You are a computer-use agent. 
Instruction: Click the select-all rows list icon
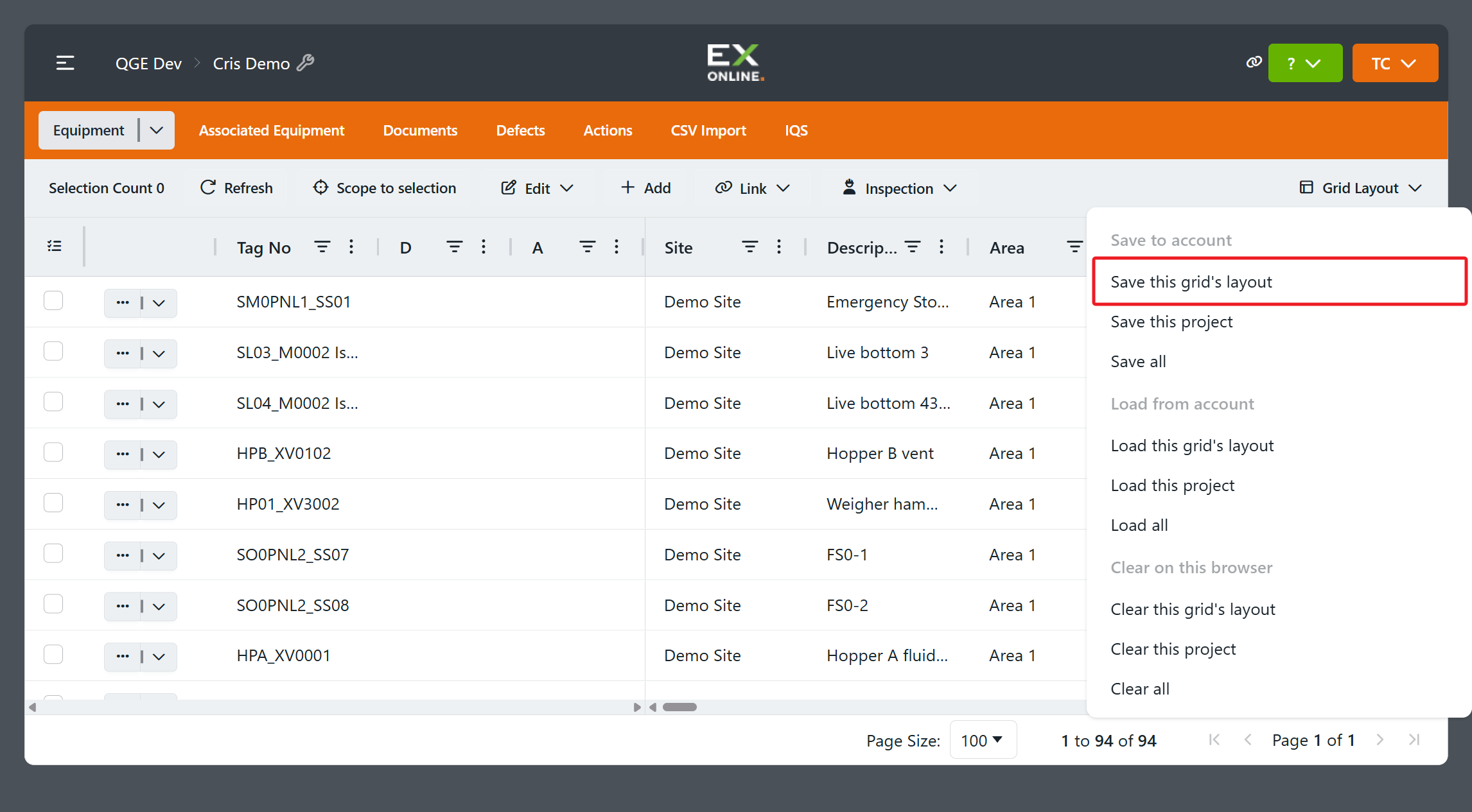(55, 246)
